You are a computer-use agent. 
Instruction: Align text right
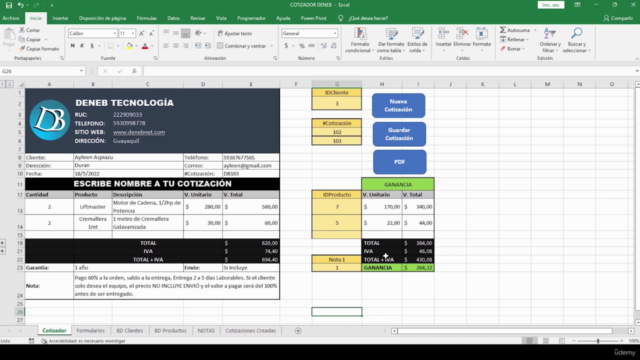[x=186, y=46]
